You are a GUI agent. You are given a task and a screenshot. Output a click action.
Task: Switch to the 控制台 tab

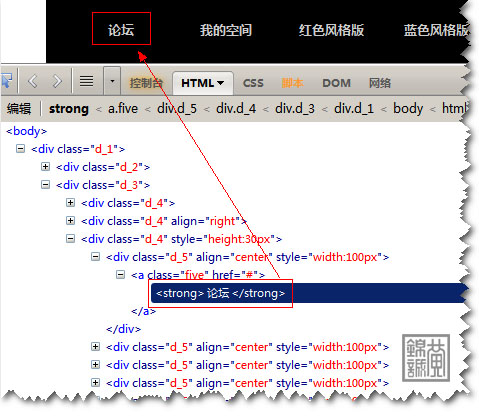click(x=146, y=83)
